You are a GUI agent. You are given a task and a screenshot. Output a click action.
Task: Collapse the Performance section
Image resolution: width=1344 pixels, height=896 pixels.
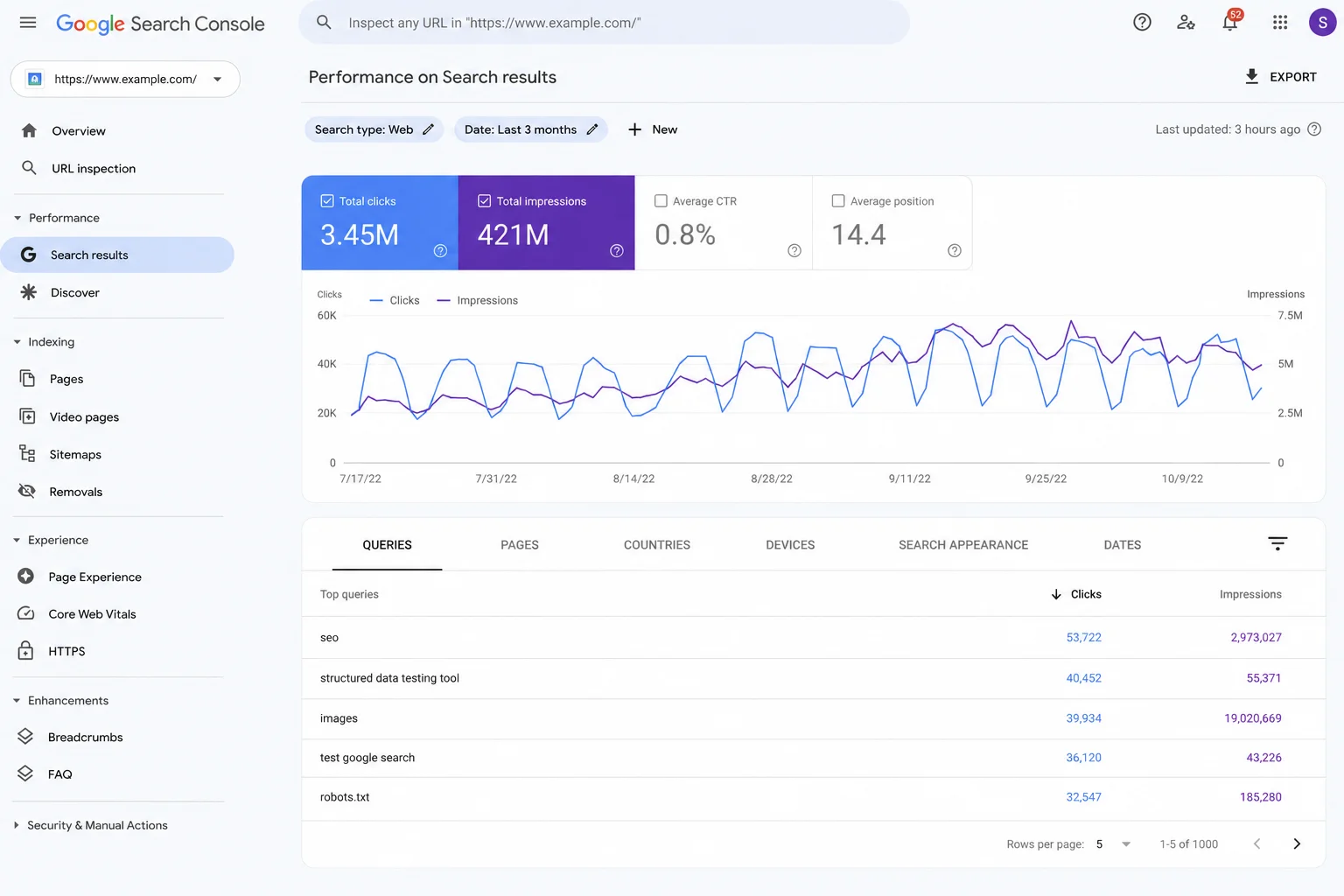(17, 218)
